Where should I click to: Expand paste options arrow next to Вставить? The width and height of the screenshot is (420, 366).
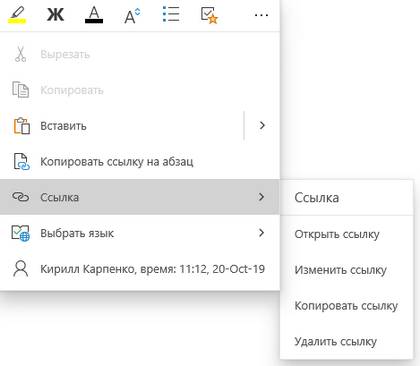pyautogui.click(x=262, y=125)
